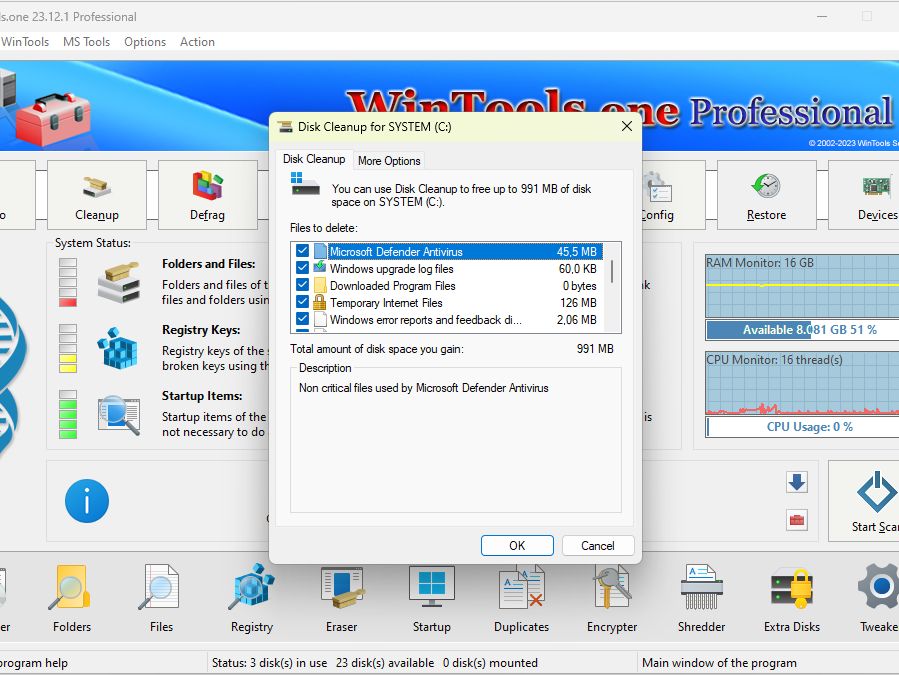The width and height of the screenshot is (899, 675).
Task: Launch the Registry scanner tool
Action: coord(252,598)
